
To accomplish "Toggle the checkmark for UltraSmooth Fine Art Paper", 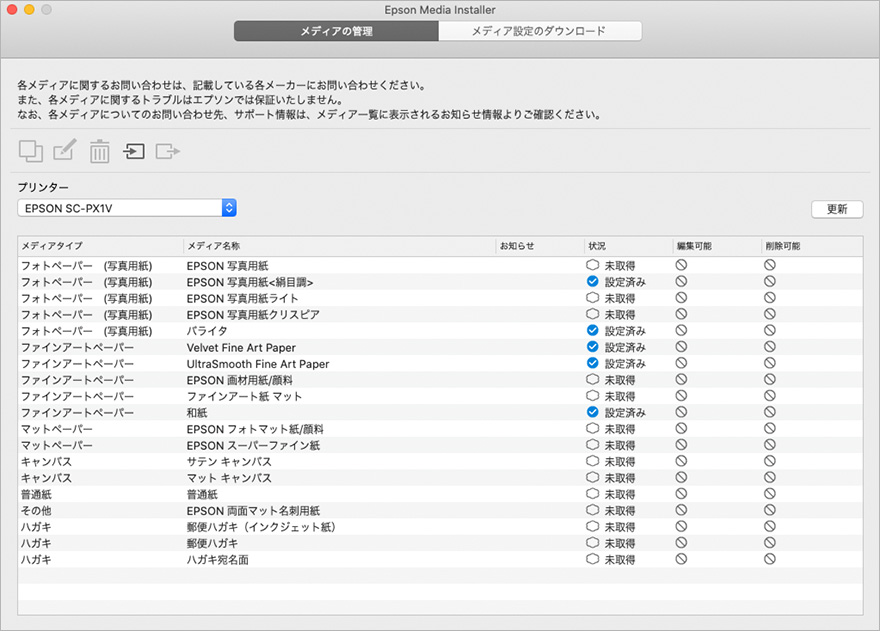I will pos(593,364).
